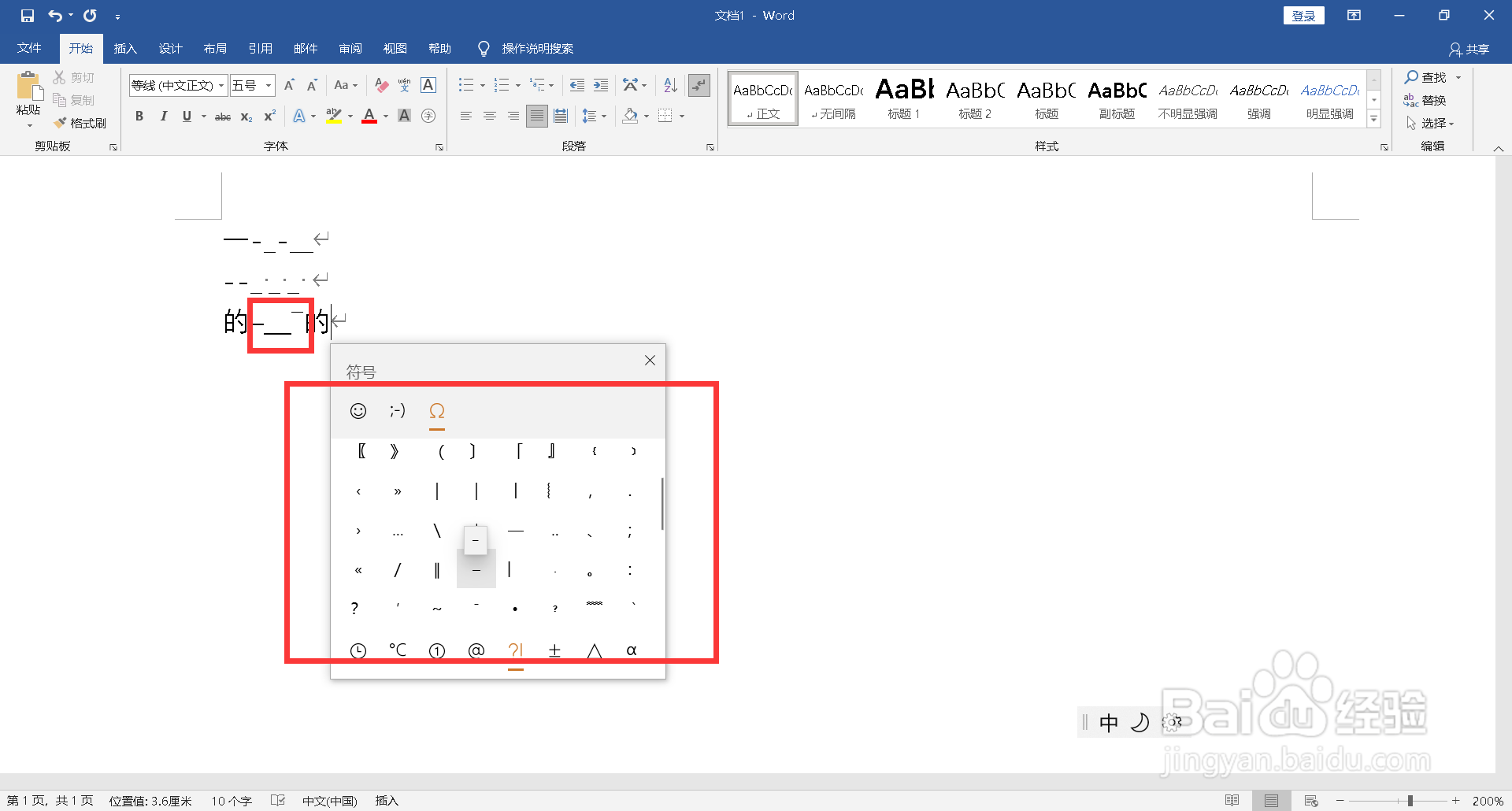
Task: Click the 替换 Replace button
Action: tap(1426, 100)
